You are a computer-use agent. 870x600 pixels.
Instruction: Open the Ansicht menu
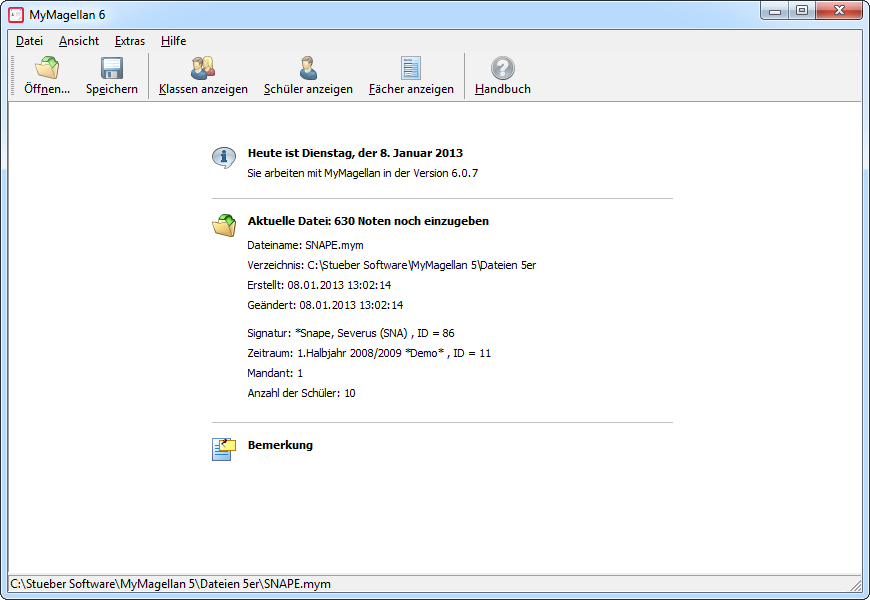click(79, 41)
